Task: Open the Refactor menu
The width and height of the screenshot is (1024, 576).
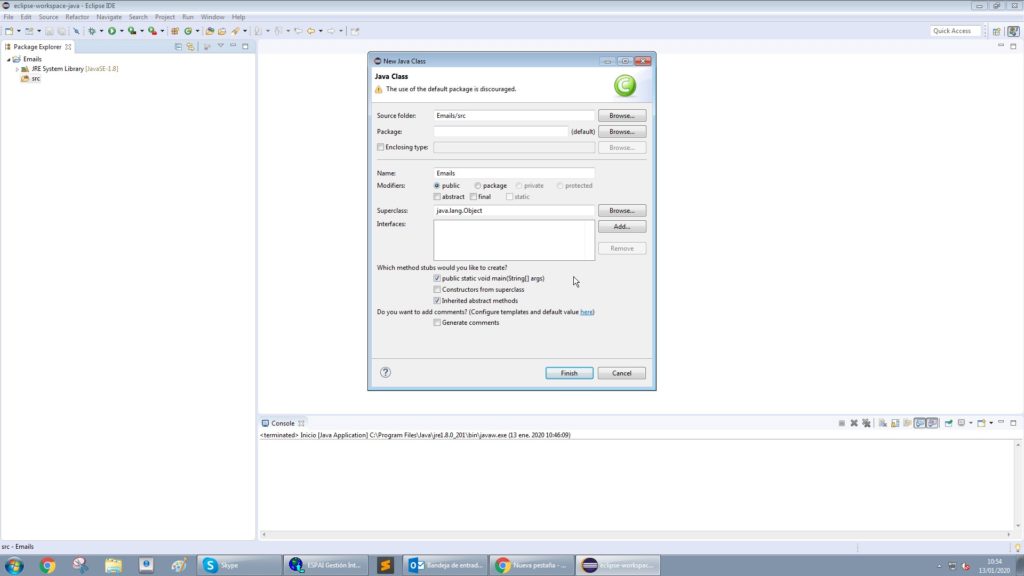Action: pos(77,17)
